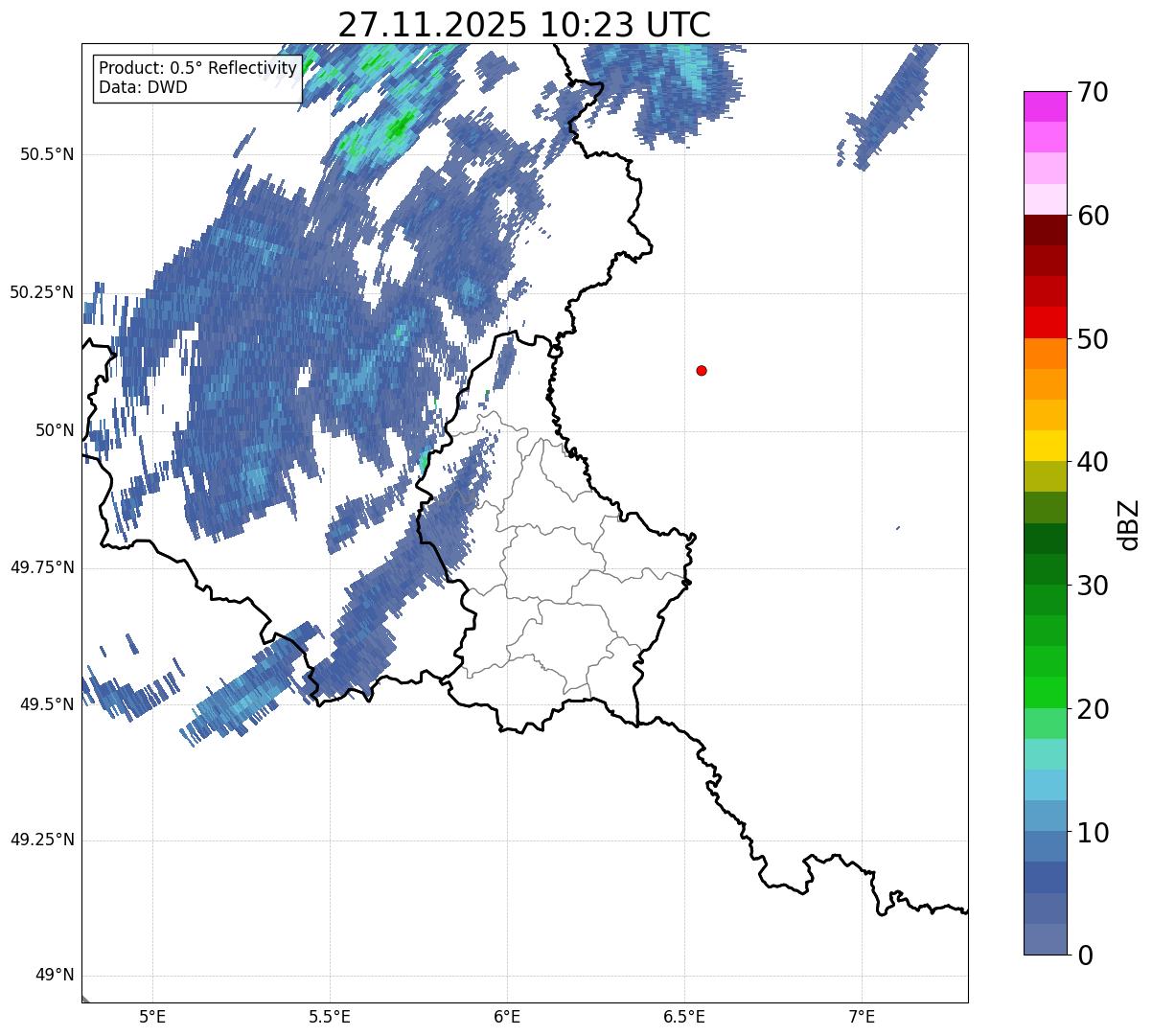This screenshot has height=1036, width=1152.
Task: Click the 49.25°N latitude label
Action: pyautogui.click(x=42, y=840)
